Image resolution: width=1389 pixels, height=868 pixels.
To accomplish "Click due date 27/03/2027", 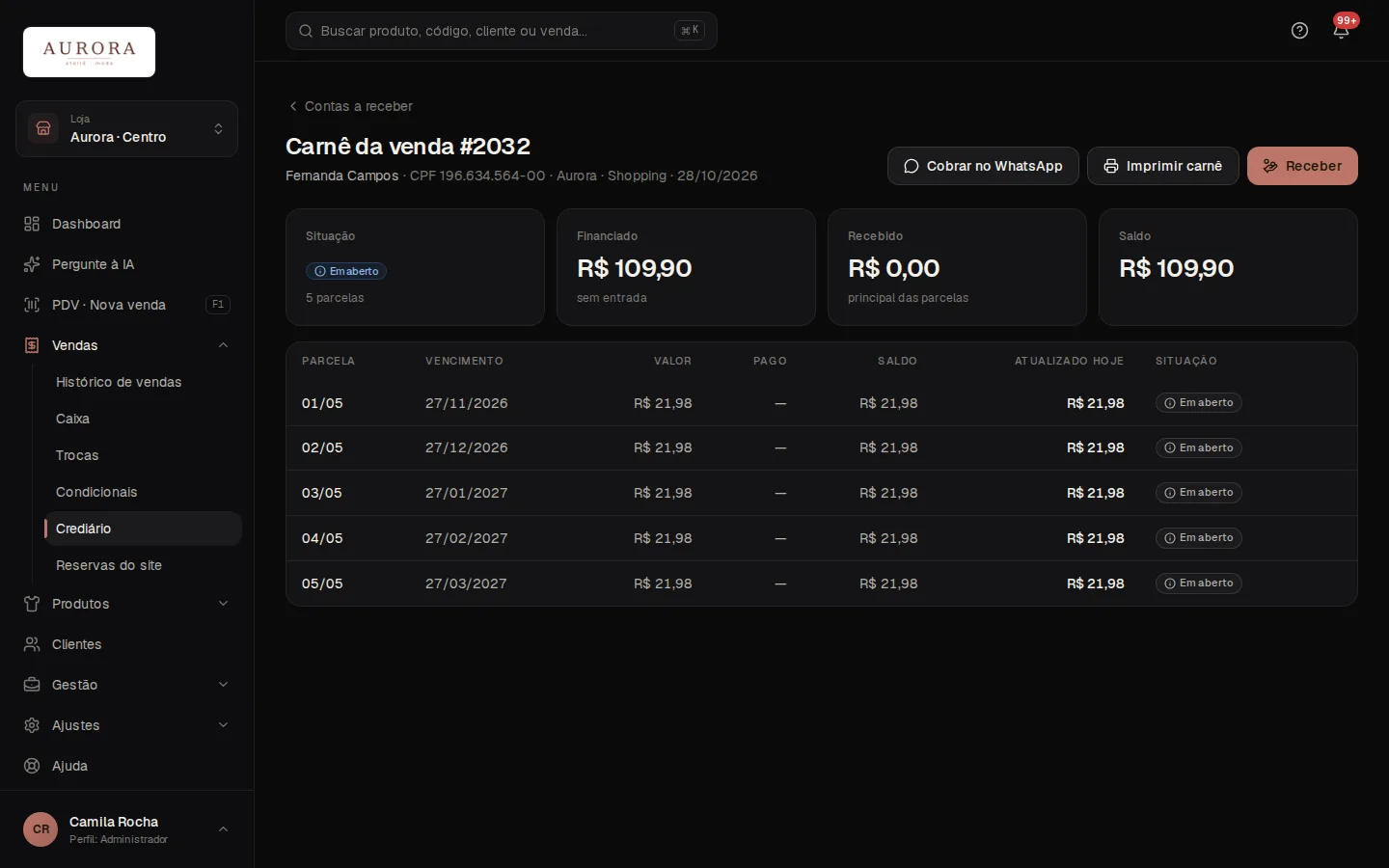I will tap(466, 583).
